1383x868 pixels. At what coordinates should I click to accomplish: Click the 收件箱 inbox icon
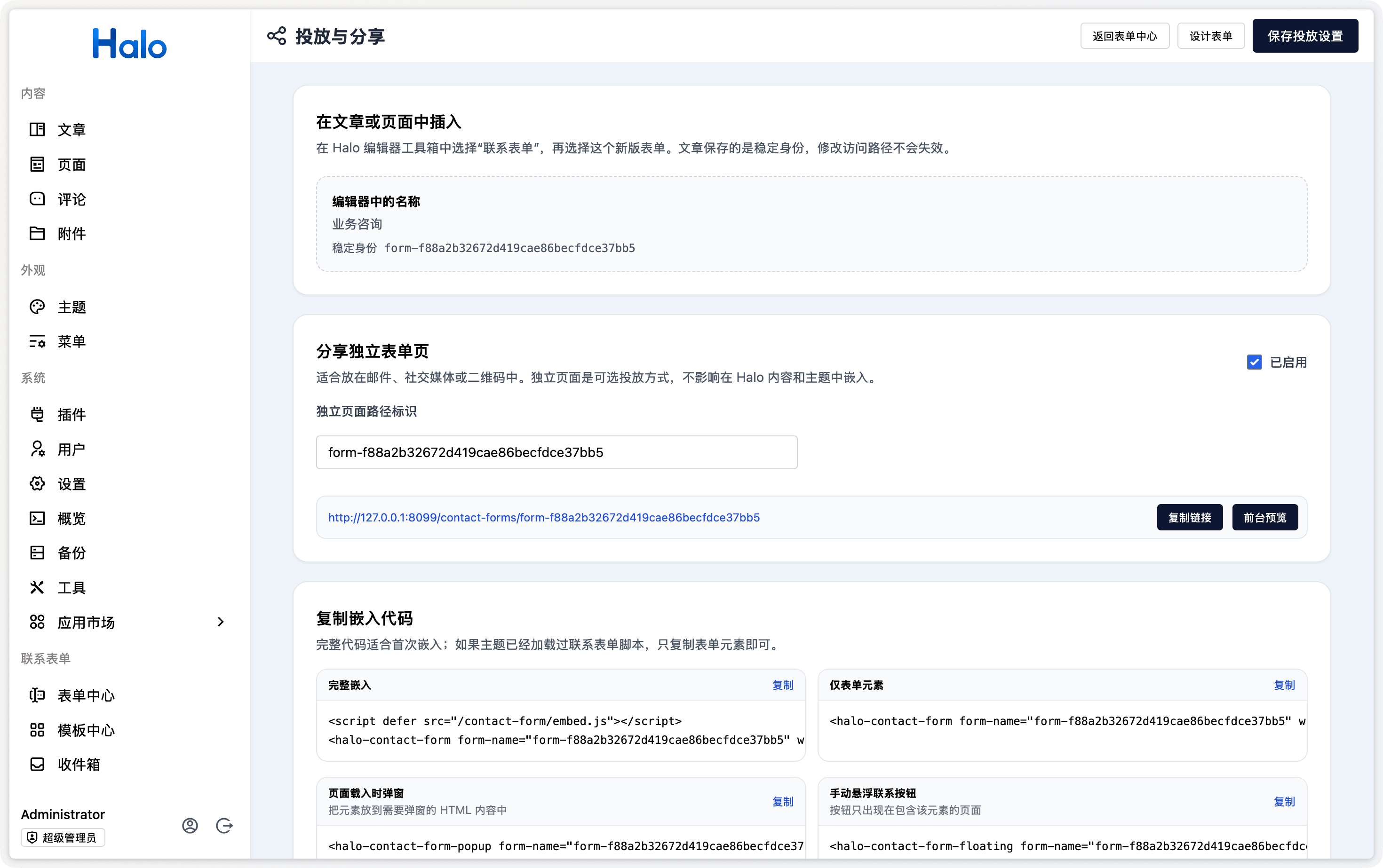[x=37, y=765]
